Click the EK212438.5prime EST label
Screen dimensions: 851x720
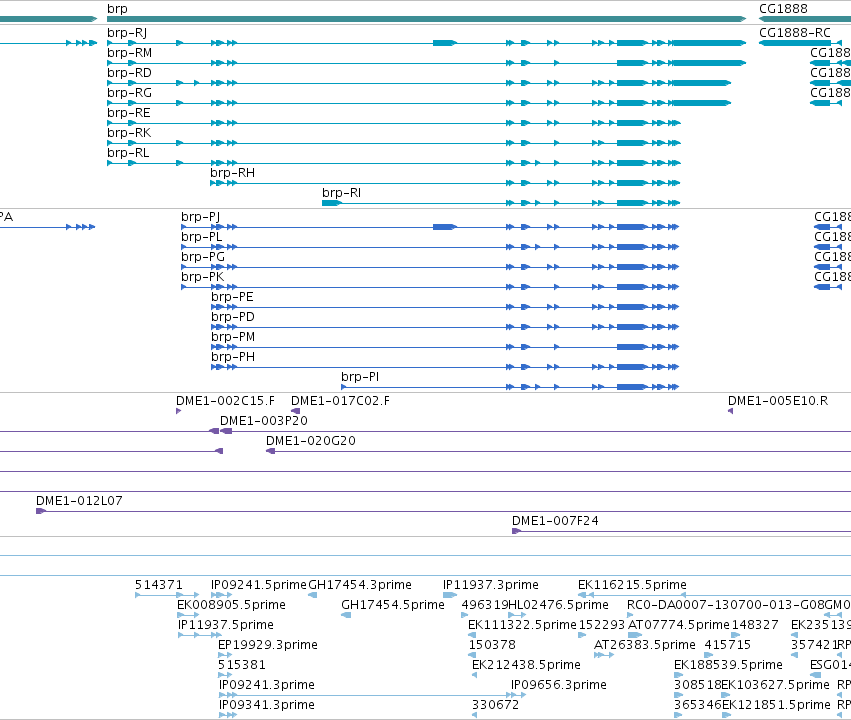pos(526,665)
